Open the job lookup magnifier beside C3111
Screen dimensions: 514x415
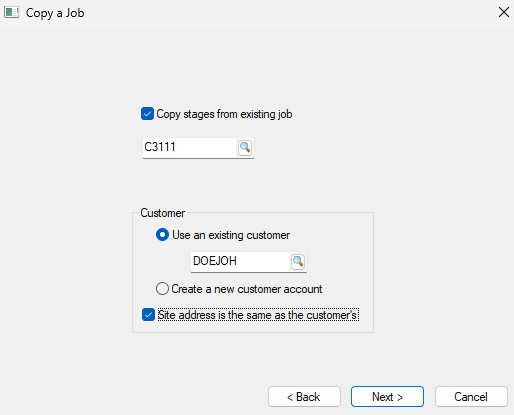[245, 147]
